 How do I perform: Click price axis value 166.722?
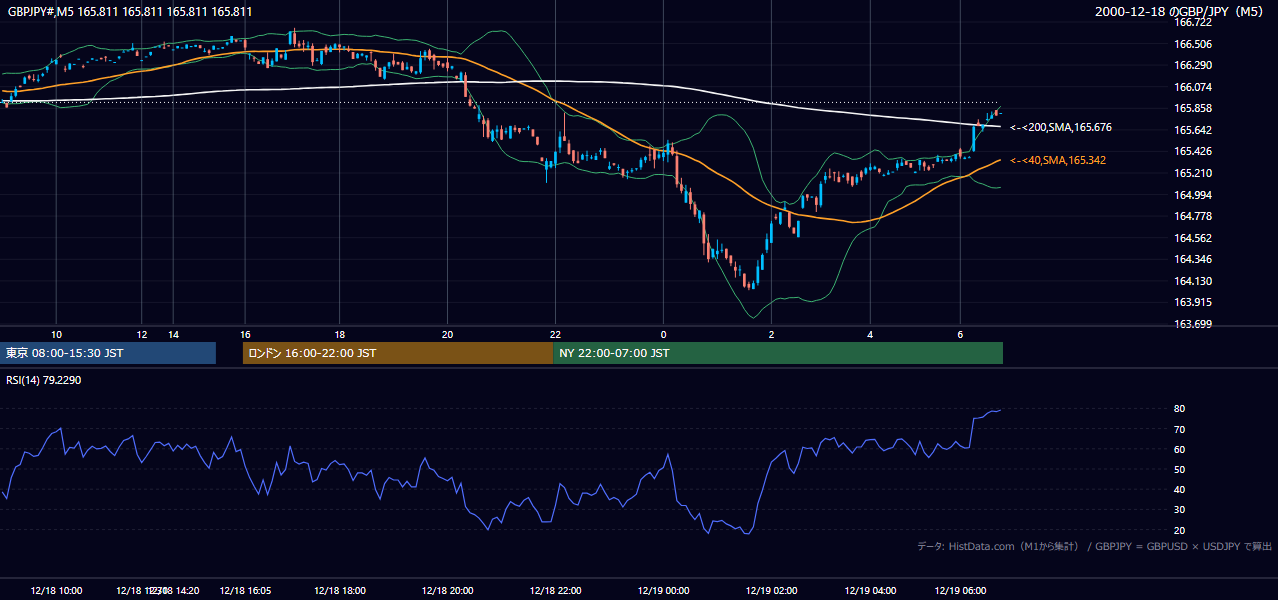tap(1193, 22)
